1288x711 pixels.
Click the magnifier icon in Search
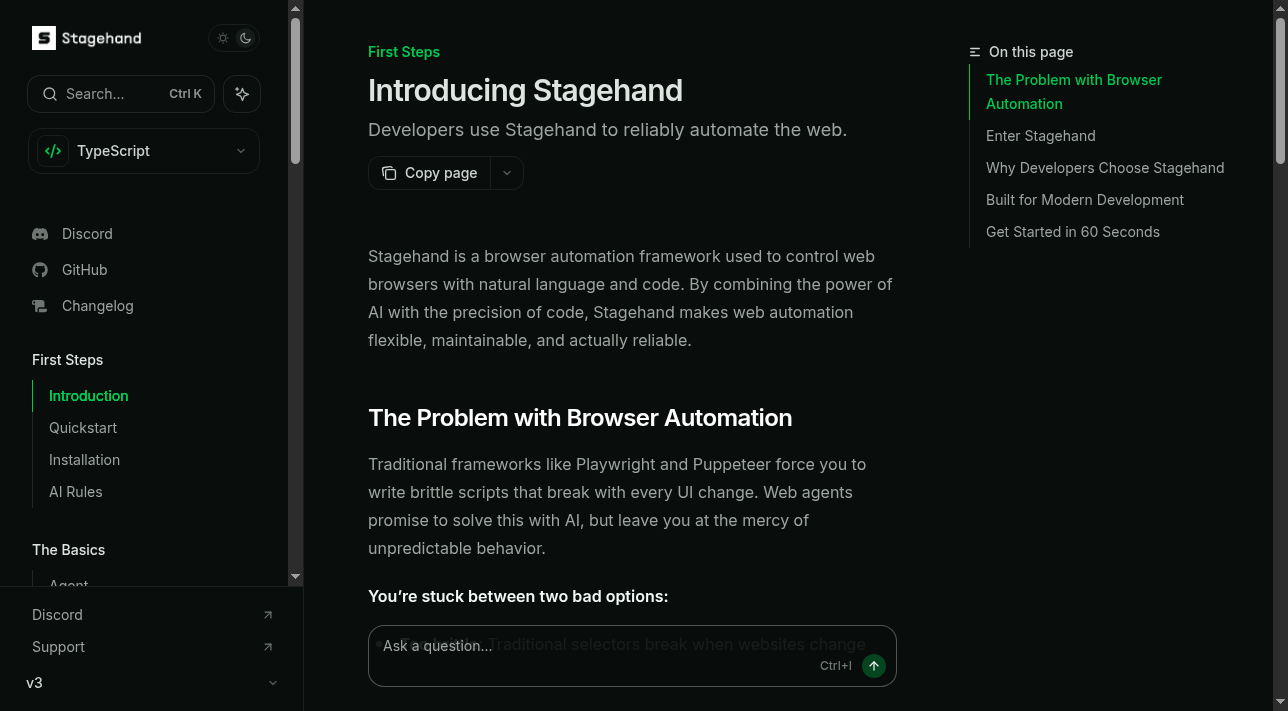coord(50,94)
